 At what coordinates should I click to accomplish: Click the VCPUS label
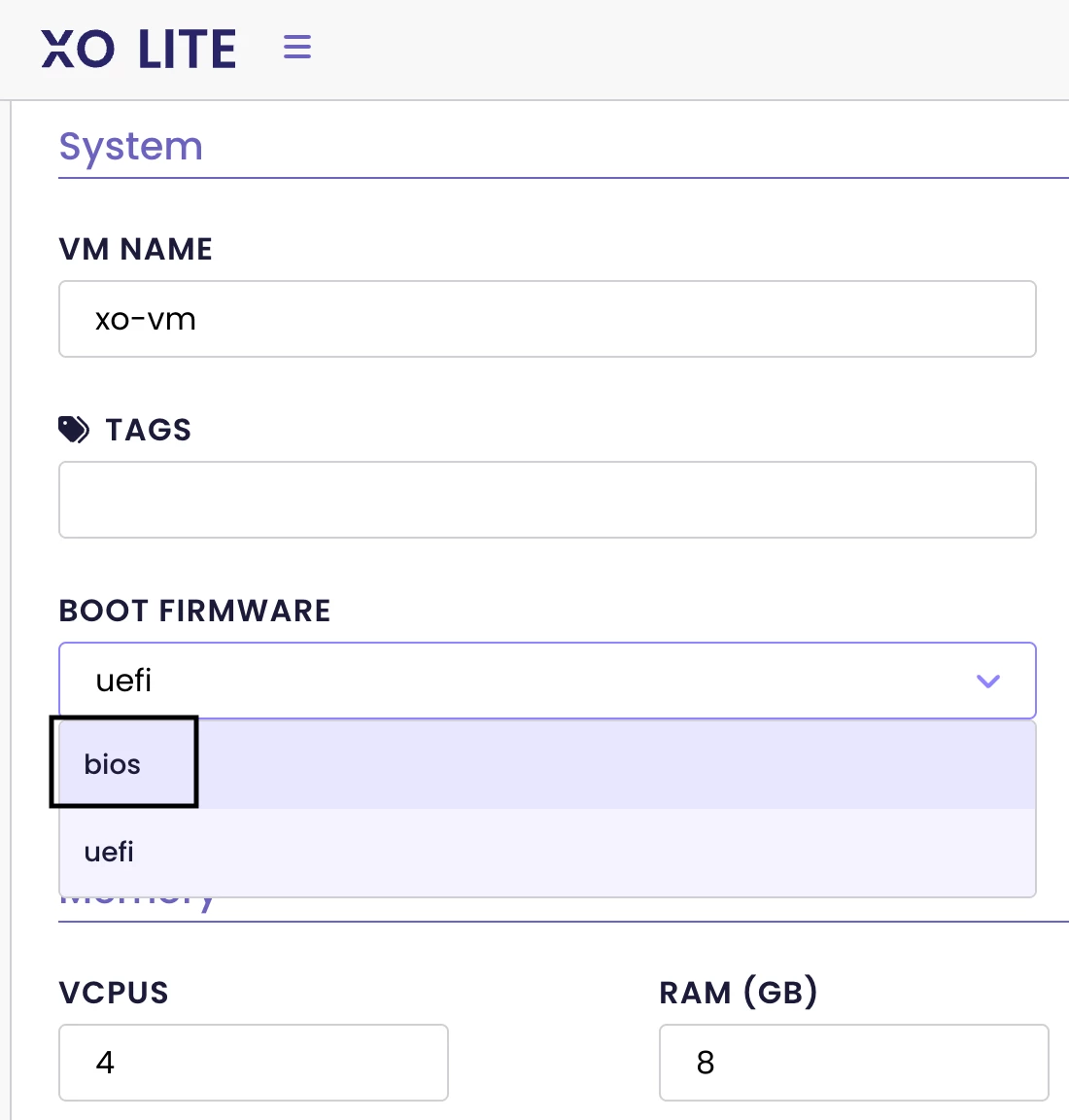114,993
